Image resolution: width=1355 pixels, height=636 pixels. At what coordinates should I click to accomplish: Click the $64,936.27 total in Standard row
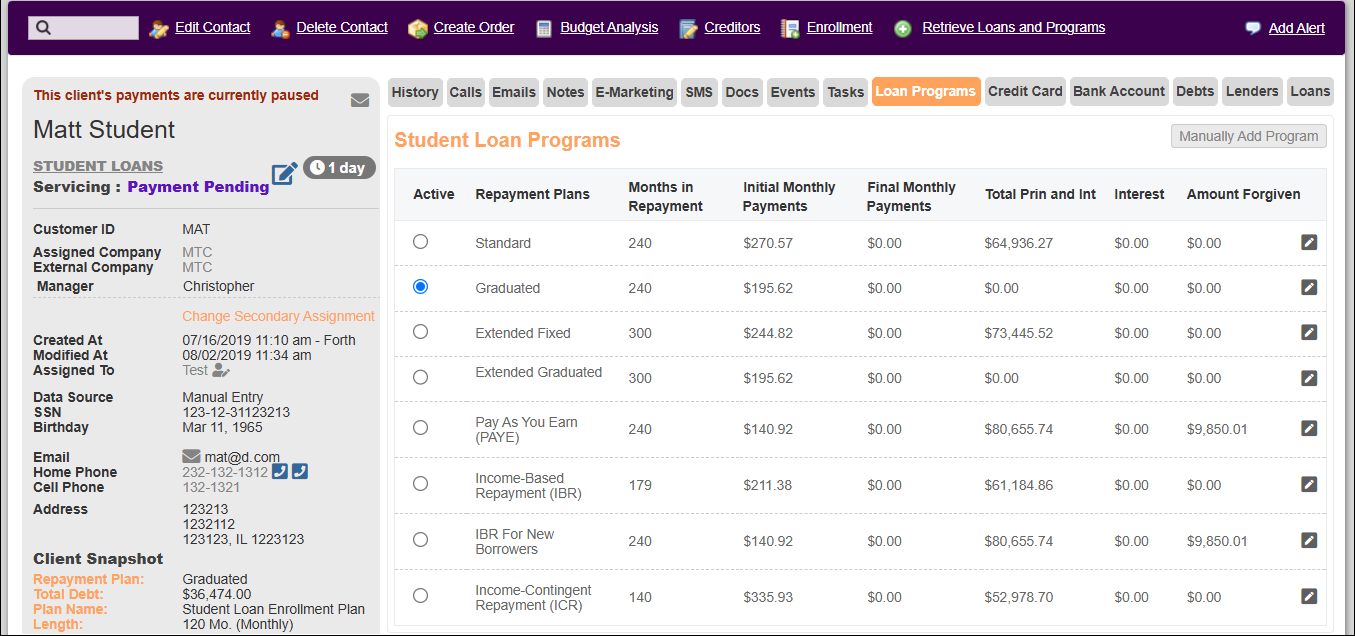(x=1019, y=243)
